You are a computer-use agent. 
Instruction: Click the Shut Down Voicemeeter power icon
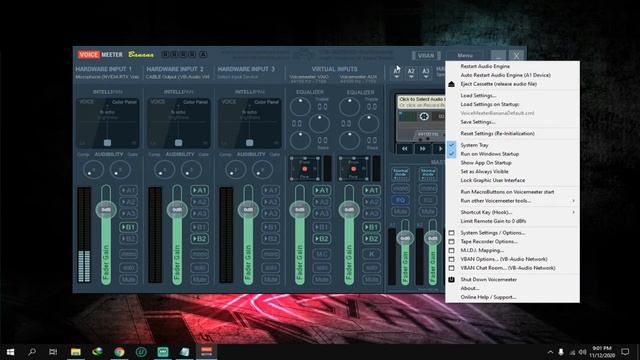click(x=451, y=280)
